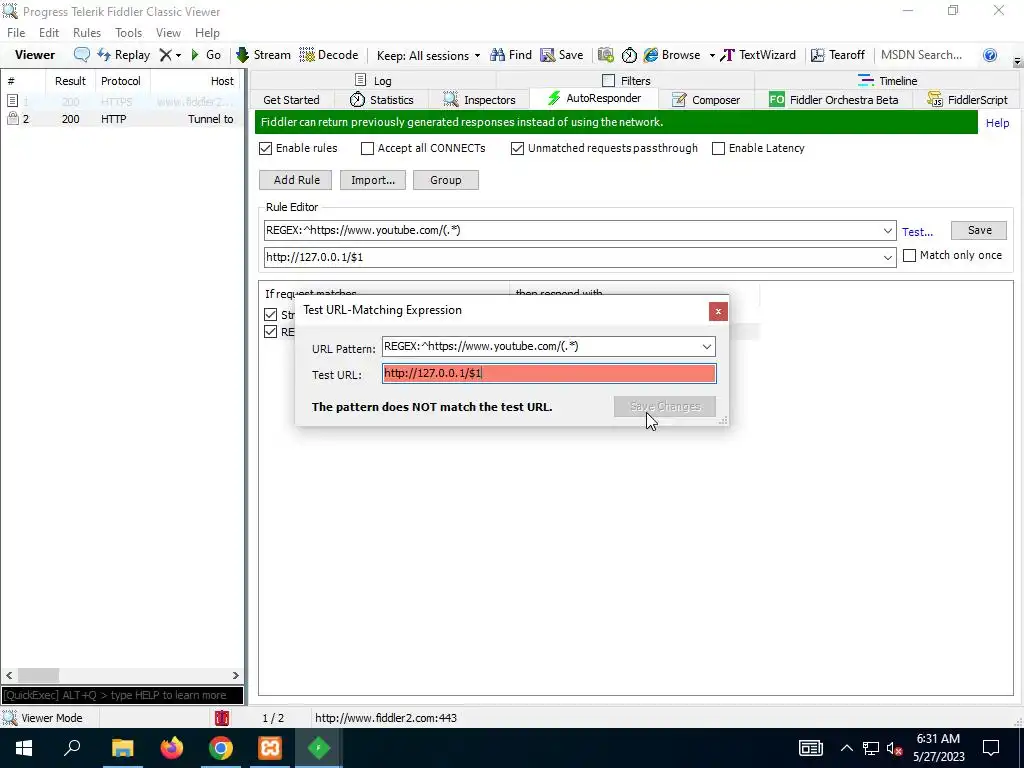The height and width of the screenshot is (768, 1024).
Task: Toggle Accept all CONNECTs checkbox
Action: coord(367,148)
